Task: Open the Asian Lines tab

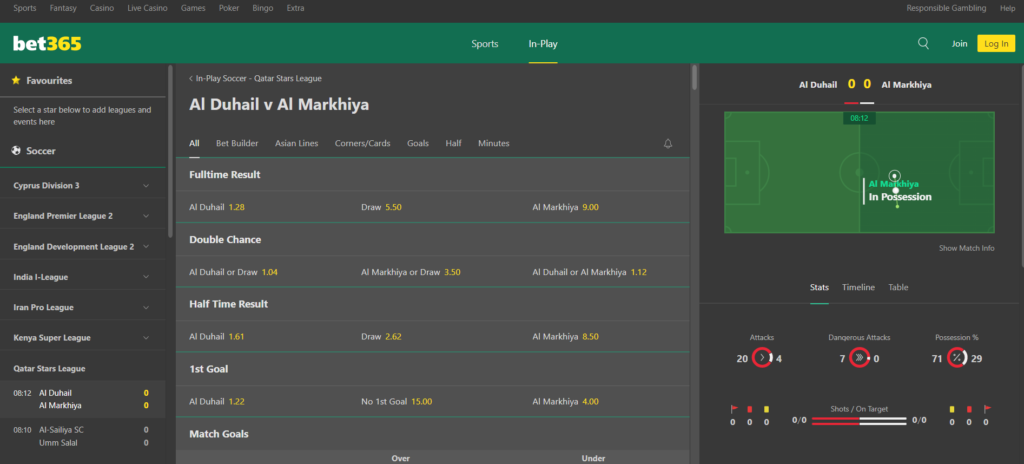Action: [296, 143]
